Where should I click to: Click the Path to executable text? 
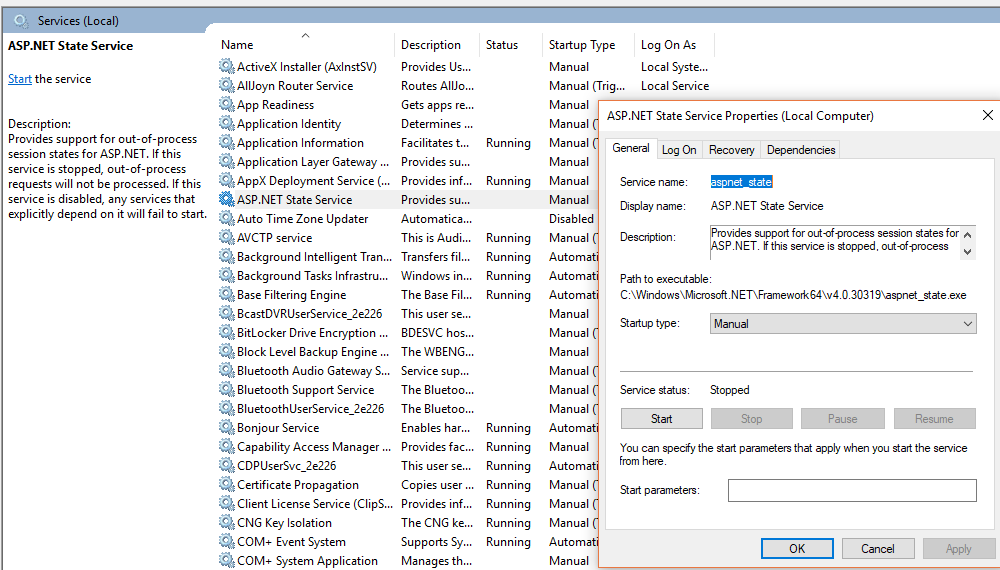pyautogui.click(x=793, y=295)
